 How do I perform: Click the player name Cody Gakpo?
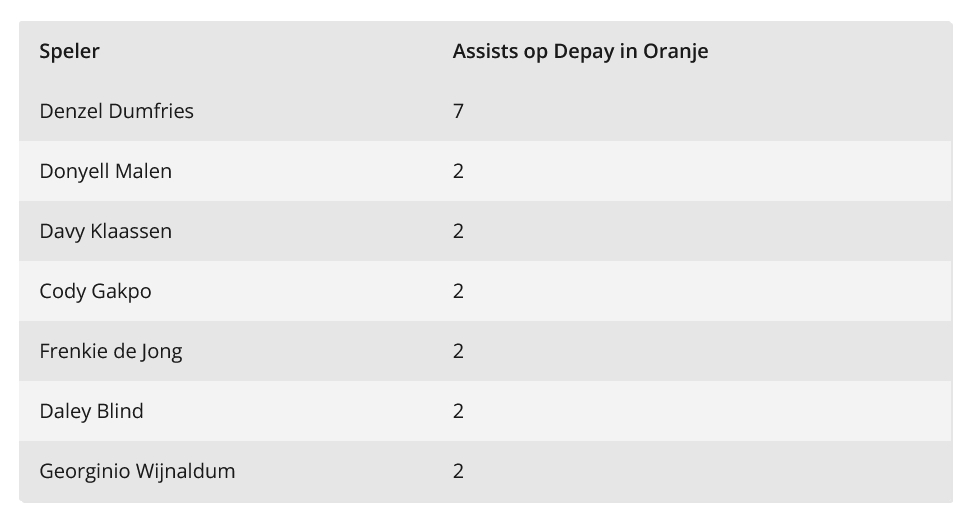pos(95,291)
